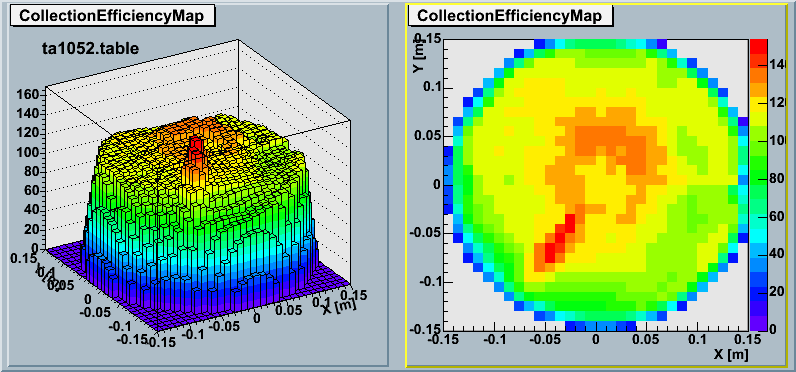This screenshot has width=796, height=372.
Task: Click the 140 label on color palette axis
Action: (x=781, y=65)
